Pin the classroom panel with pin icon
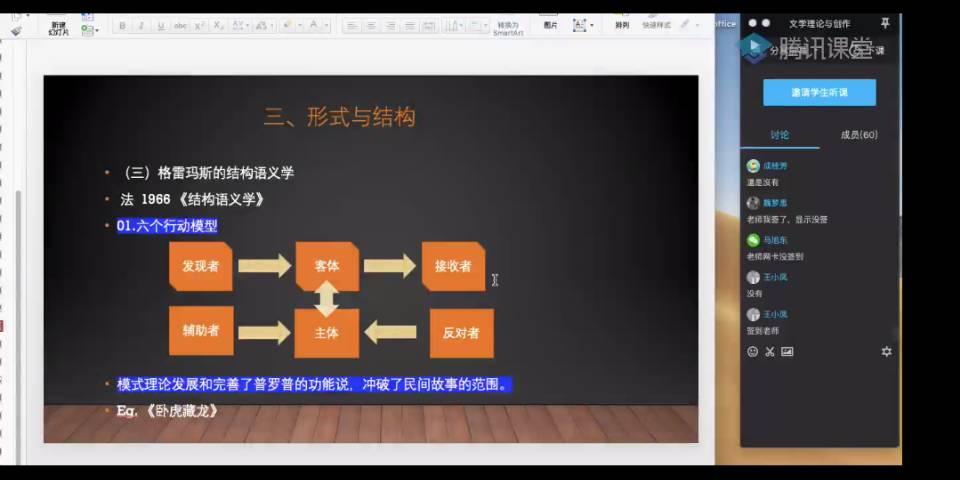Screen dimensions: 960x480 point(885,23)
